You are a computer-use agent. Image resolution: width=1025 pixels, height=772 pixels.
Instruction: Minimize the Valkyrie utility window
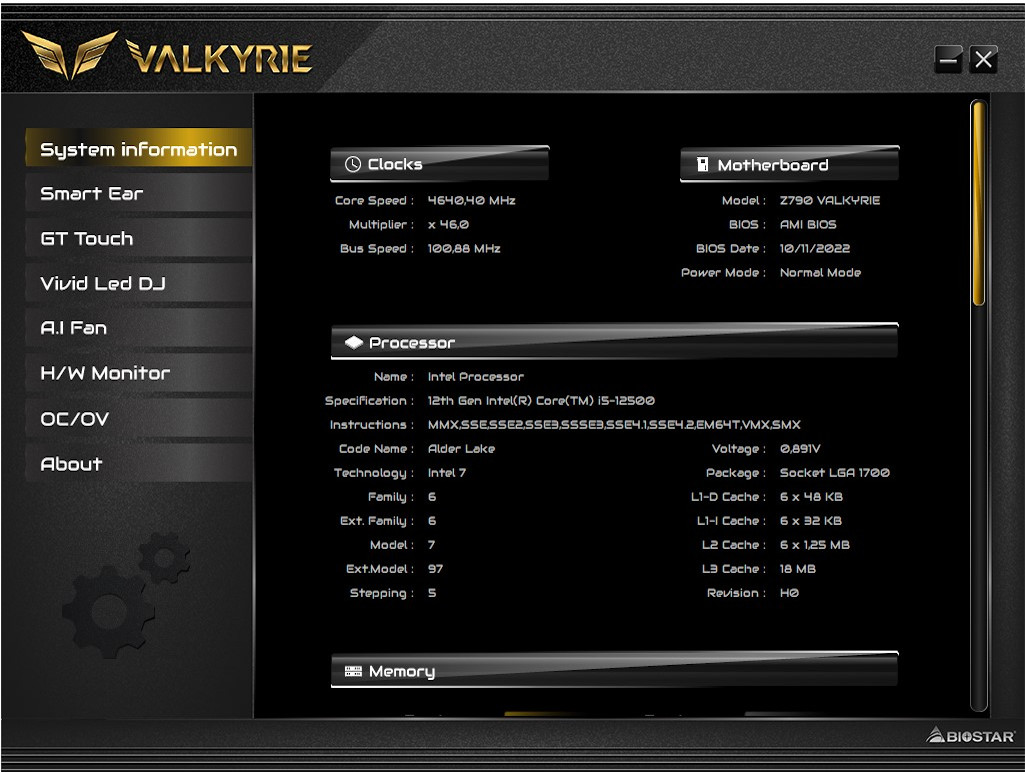948,59
